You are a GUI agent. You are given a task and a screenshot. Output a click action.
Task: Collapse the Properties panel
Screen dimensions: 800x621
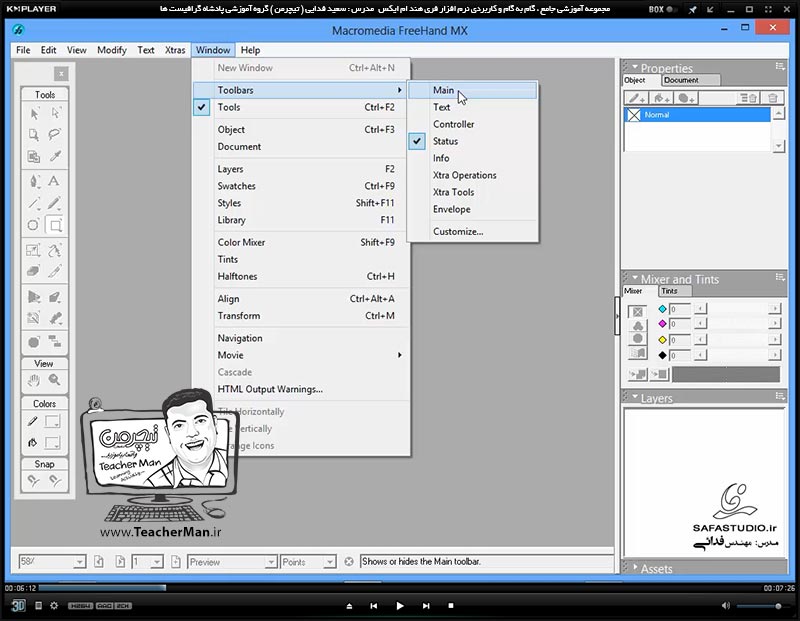pos(635,67)
